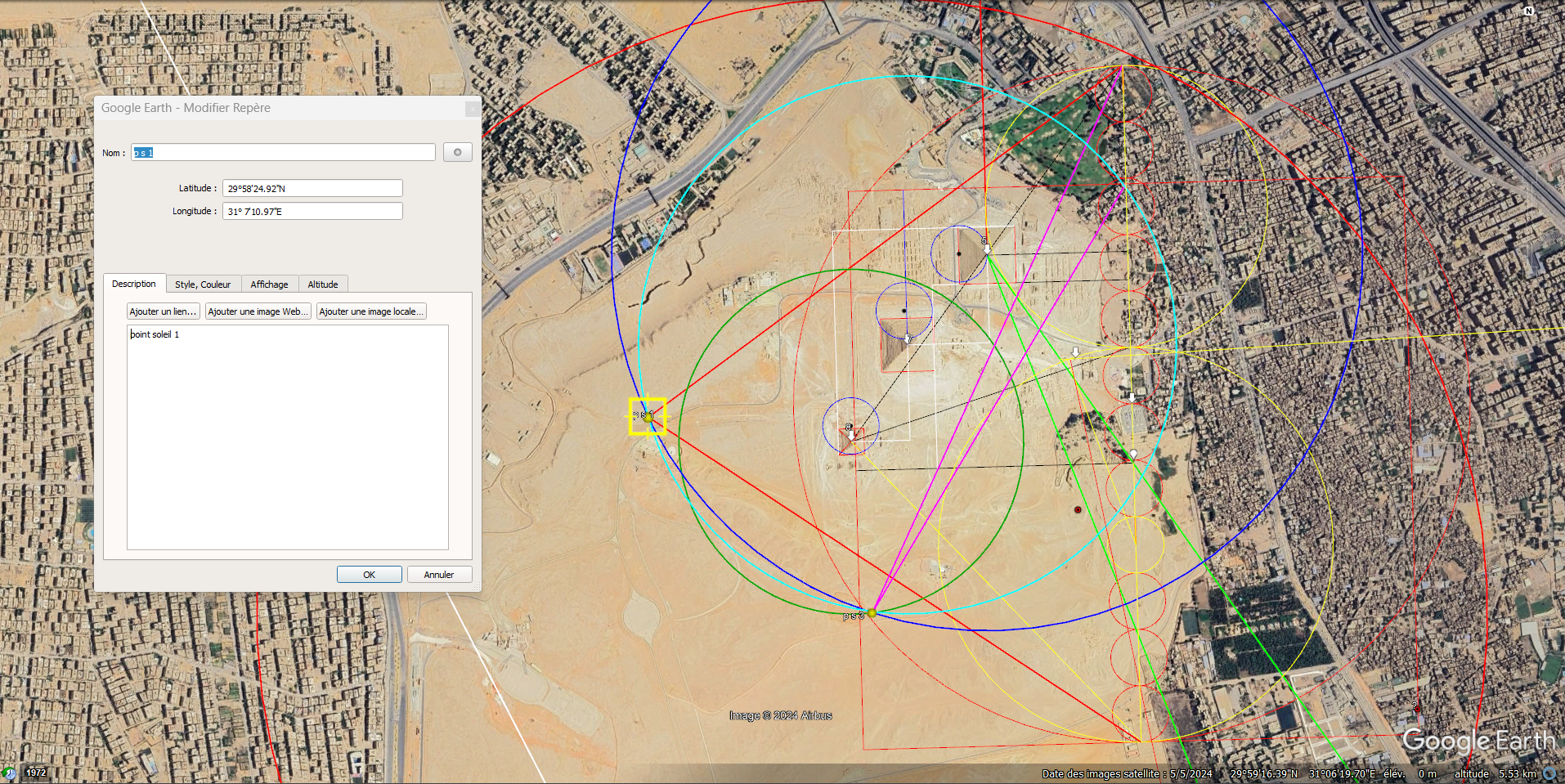This screenshot has height=784, width=1565.
Task: Click Ajouter une image Web button
Action: pyautogui.click(x=258, y=311)
